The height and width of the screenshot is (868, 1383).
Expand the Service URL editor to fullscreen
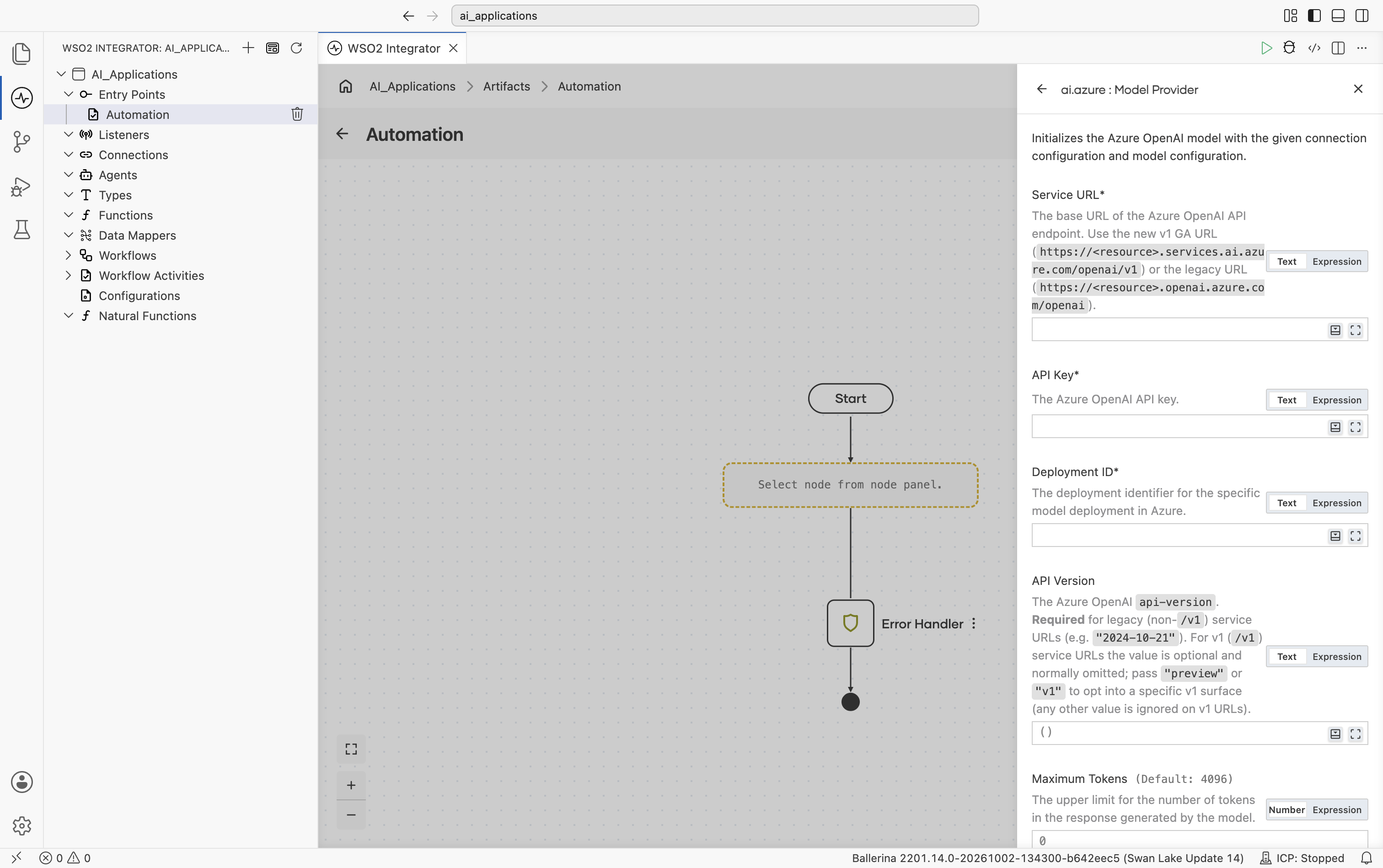(1355, 330)
